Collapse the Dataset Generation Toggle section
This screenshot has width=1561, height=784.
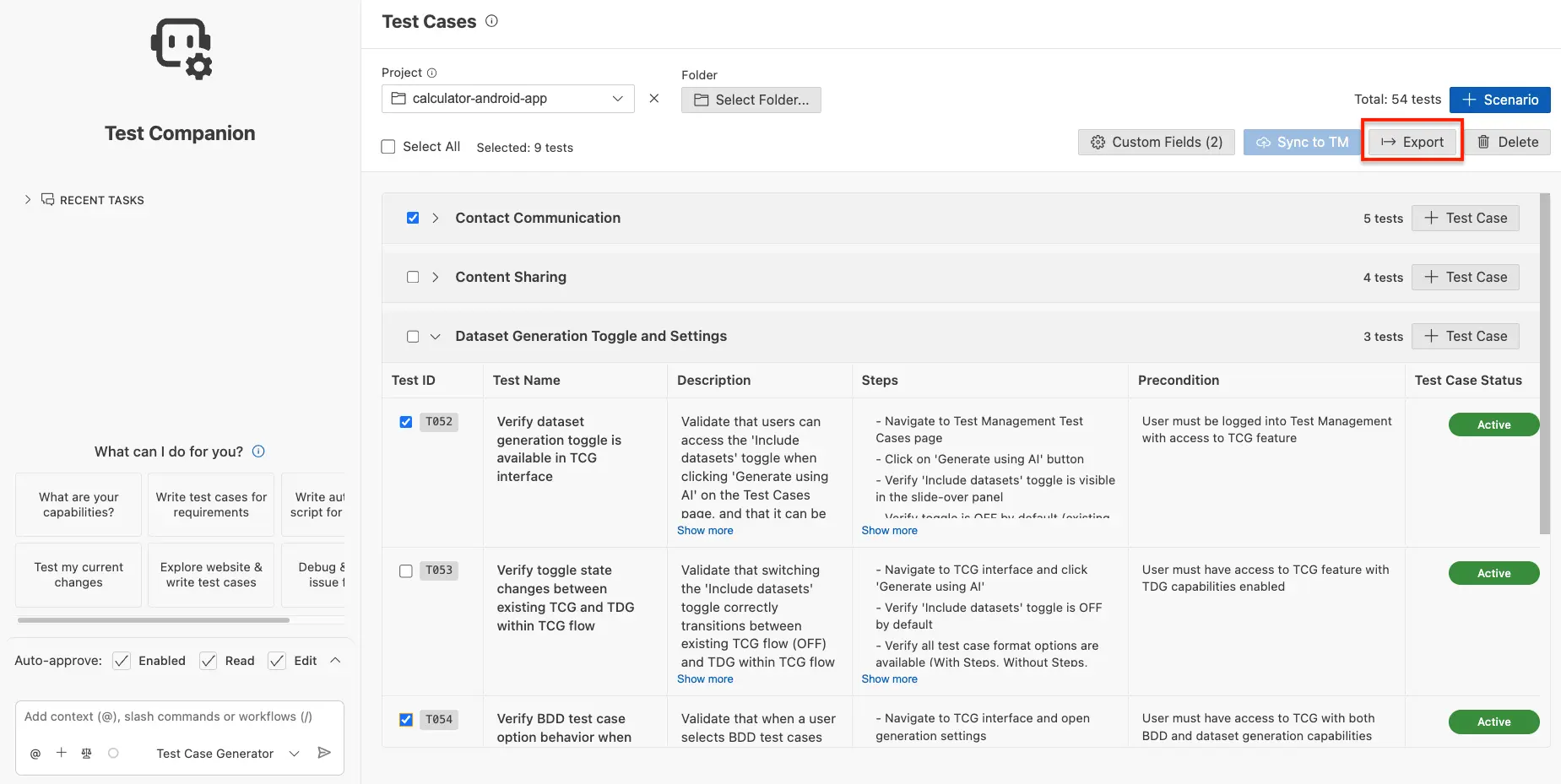point(436,336)
